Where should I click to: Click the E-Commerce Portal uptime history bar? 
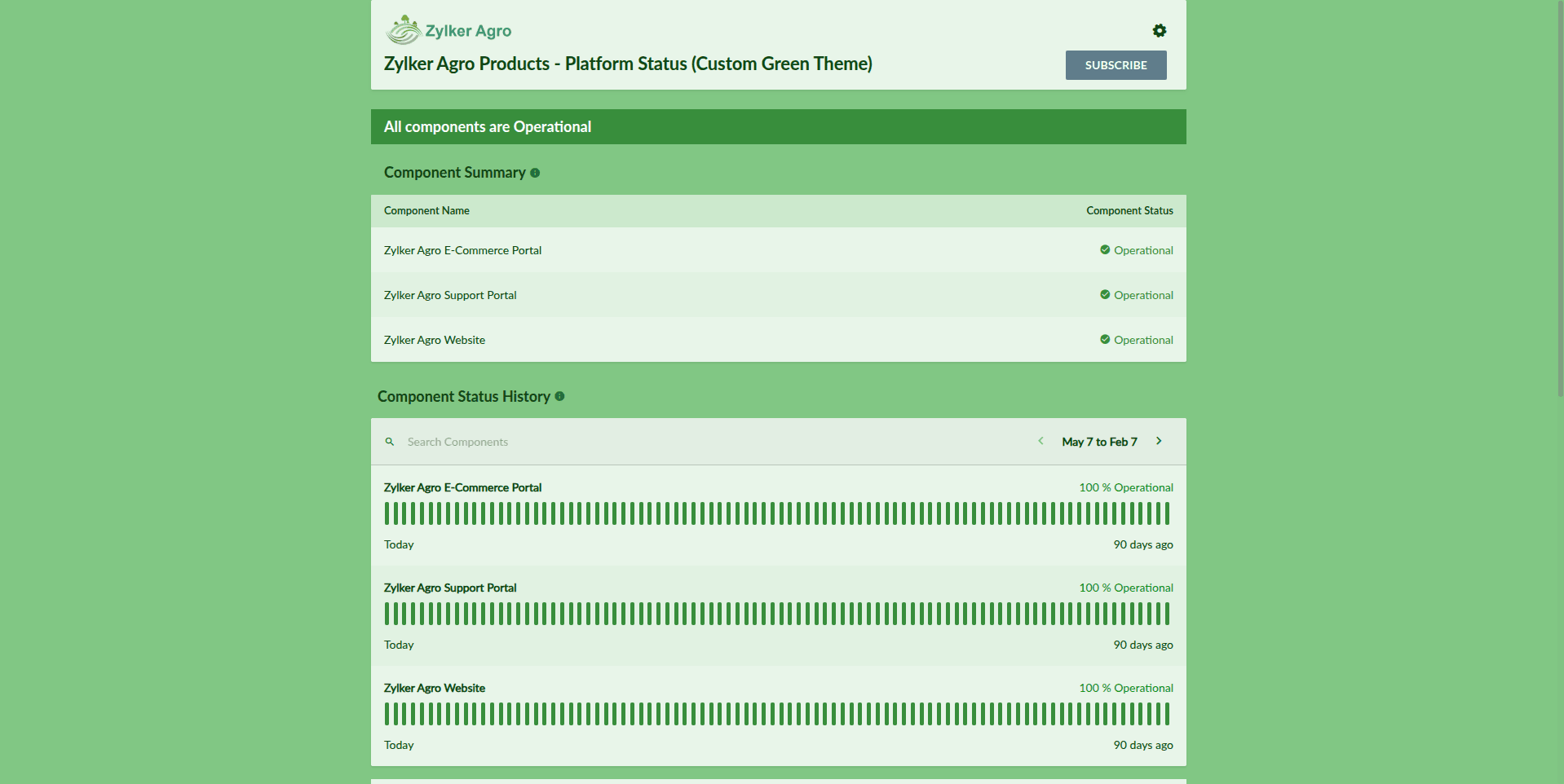[777, 513]
